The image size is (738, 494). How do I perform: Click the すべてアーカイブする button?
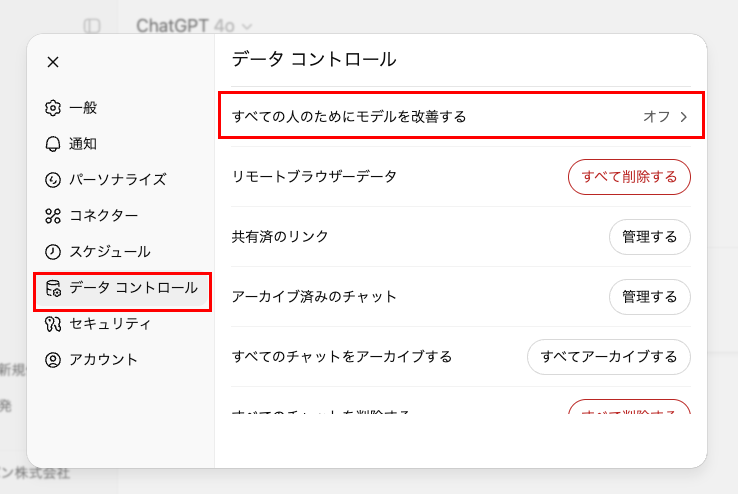(x=609, y=357)
